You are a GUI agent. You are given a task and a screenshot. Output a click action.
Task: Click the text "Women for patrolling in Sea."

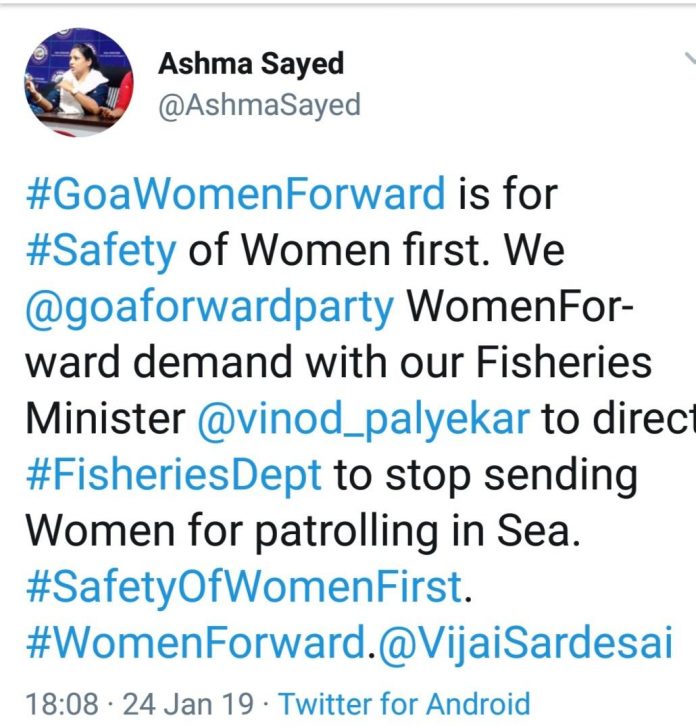point(303,530)
